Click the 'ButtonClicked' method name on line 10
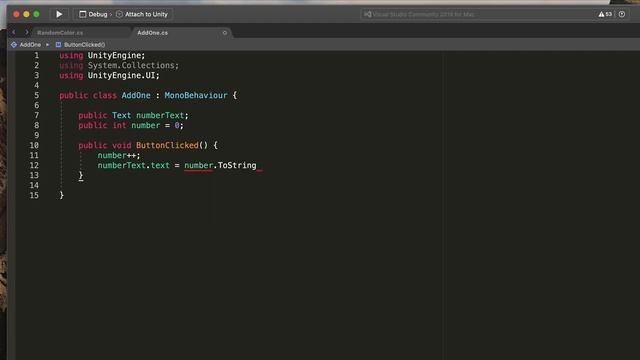Screen dimensions: 640x360 click(x=167, y=145)
